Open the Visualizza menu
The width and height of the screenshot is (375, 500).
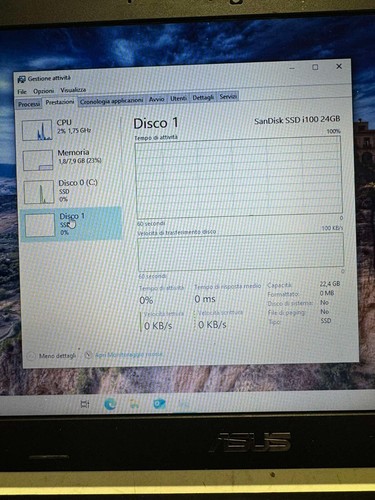[x=73, y=90]
